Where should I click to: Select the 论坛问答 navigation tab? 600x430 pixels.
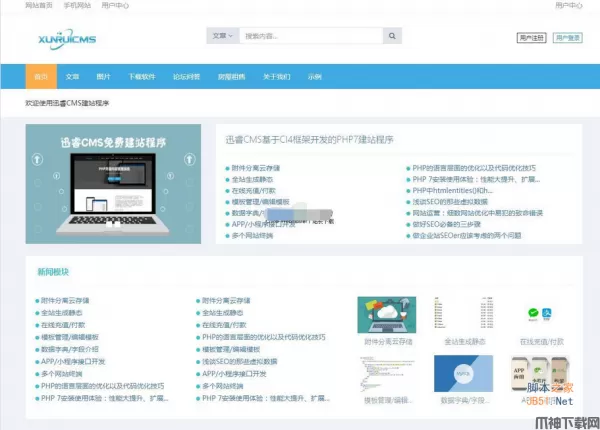(x=187, y=77)
